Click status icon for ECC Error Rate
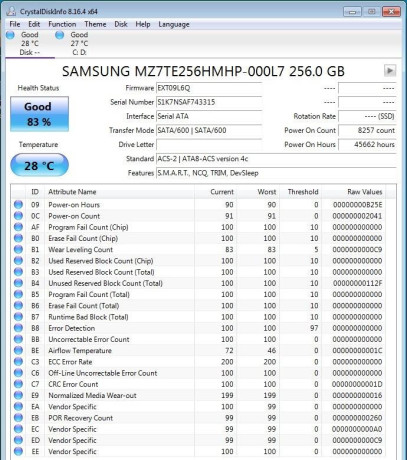The image size is (407, 460). pos(18,362)
